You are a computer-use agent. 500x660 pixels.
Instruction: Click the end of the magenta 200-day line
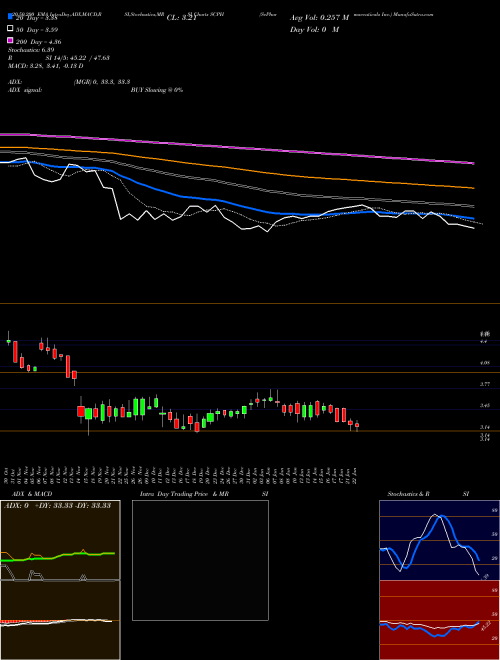(x=474, y=163)
